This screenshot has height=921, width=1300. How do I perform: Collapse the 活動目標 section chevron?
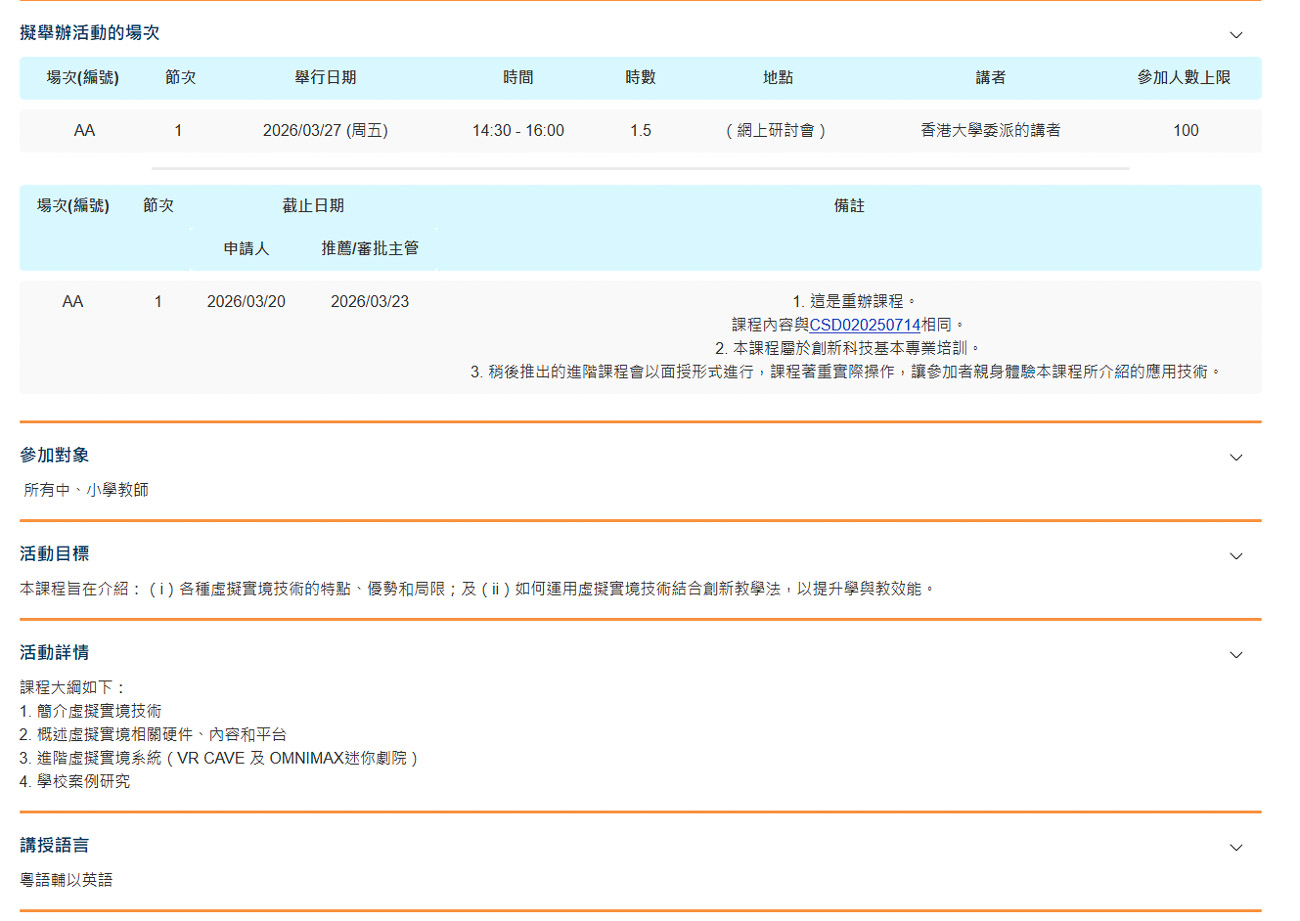pos(1236,555)
